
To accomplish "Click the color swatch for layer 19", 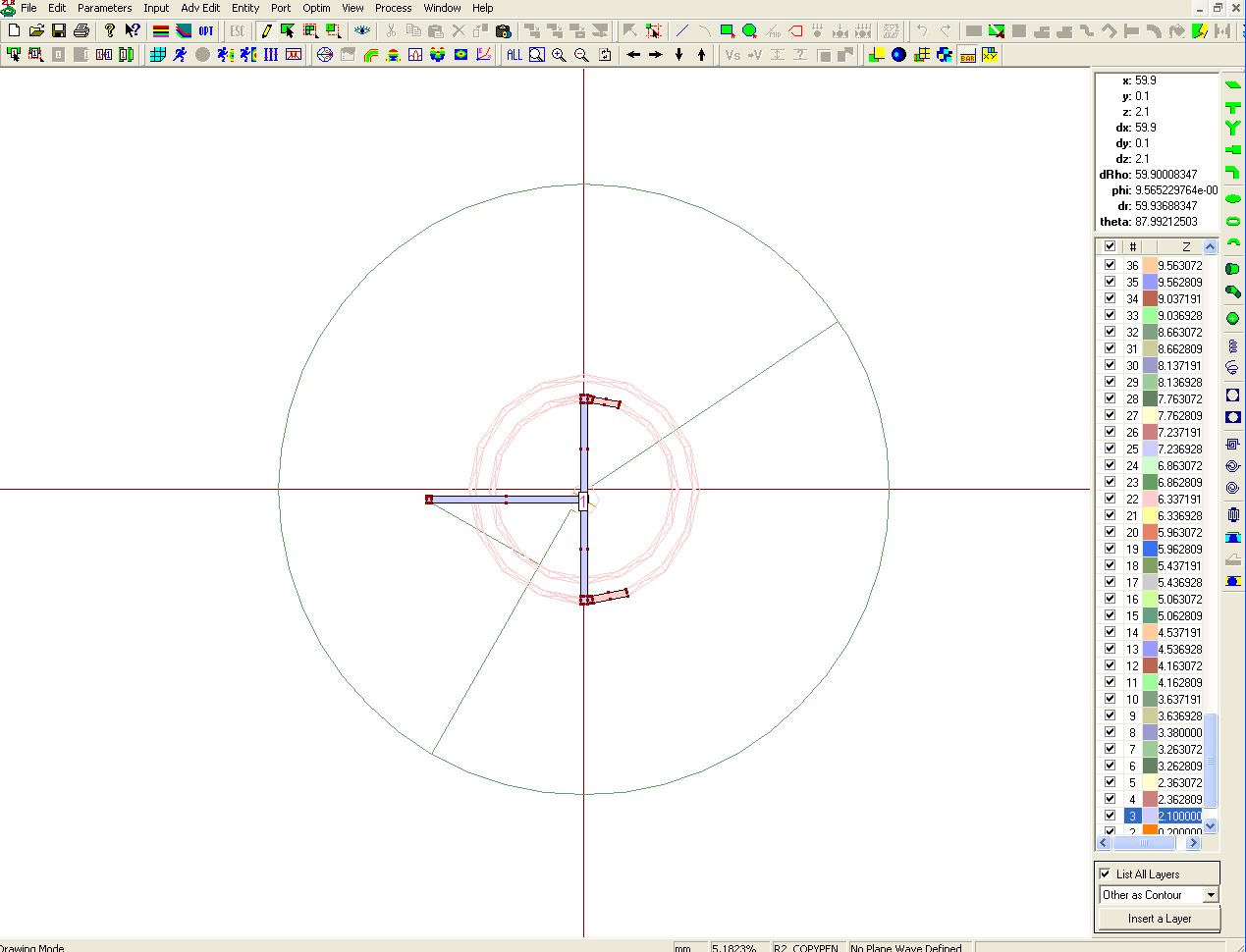I will (1150, 549).
